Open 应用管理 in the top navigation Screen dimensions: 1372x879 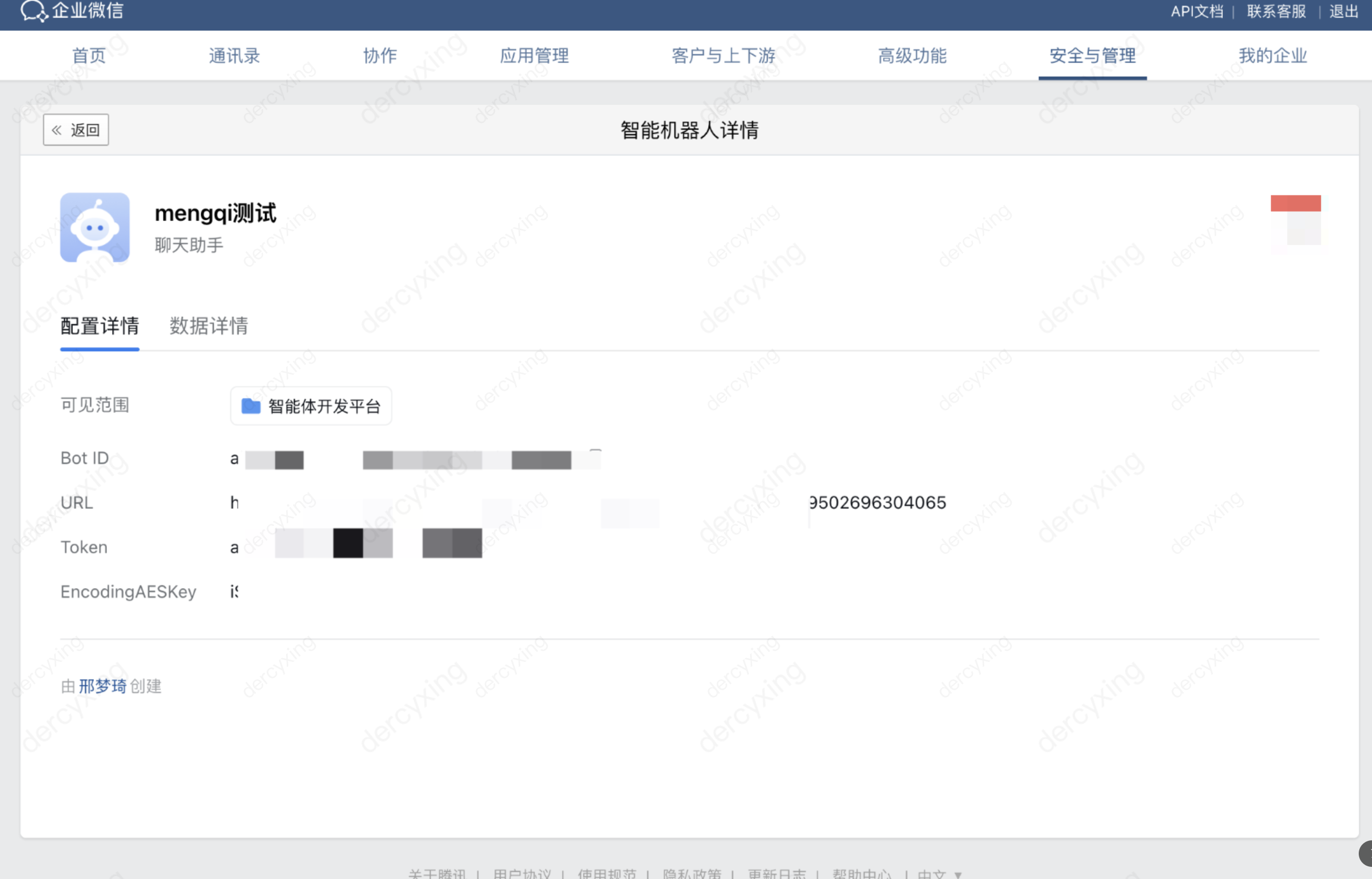click(x=534, y=56)
